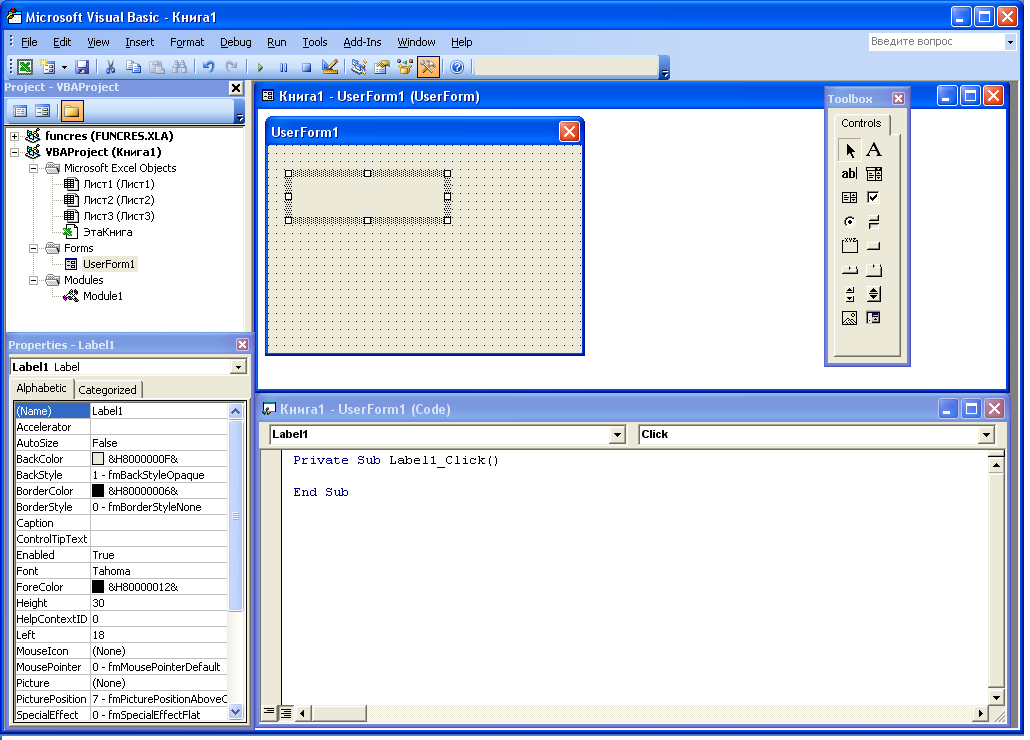Collapse the Forms folder node
1030x740 pixels.
pyautogui.click(x=33, y=248)
